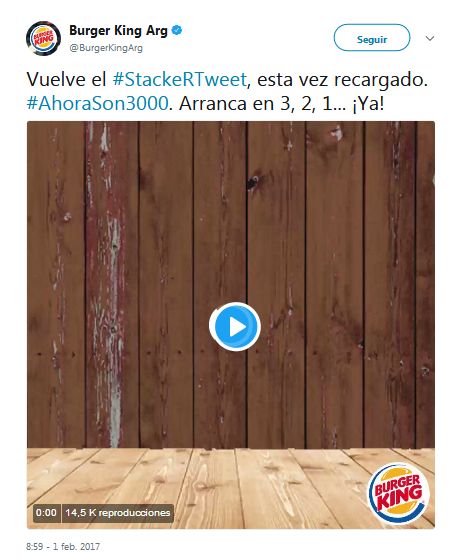463x560 pixels.
Task: Click the tweet text 'esta vez recargado'
Action: 342,79
